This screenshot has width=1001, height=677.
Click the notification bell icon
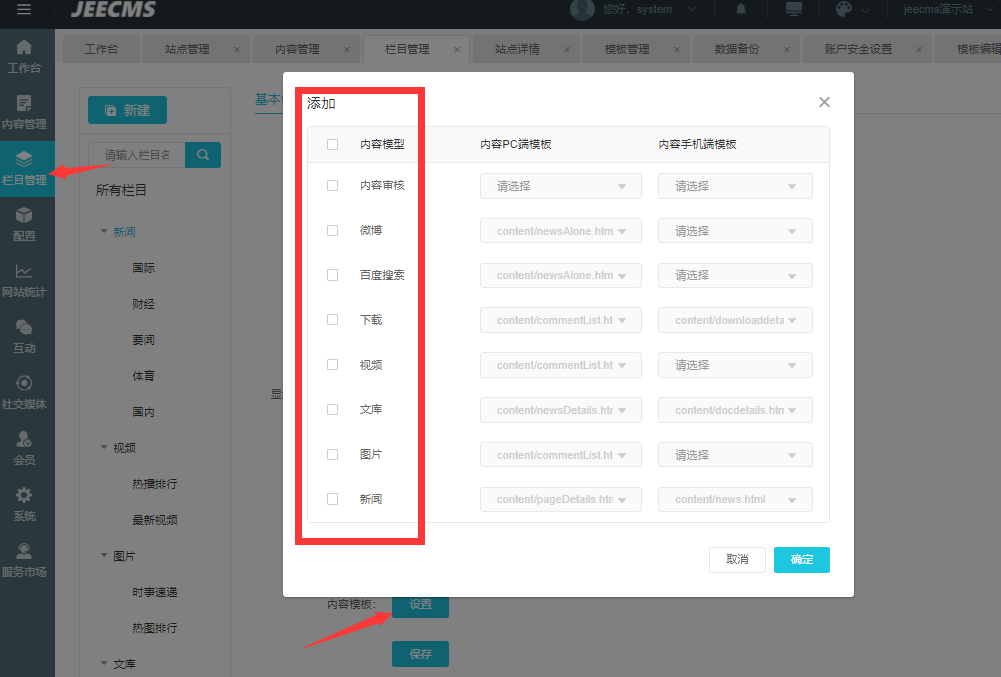coord(741,9)
